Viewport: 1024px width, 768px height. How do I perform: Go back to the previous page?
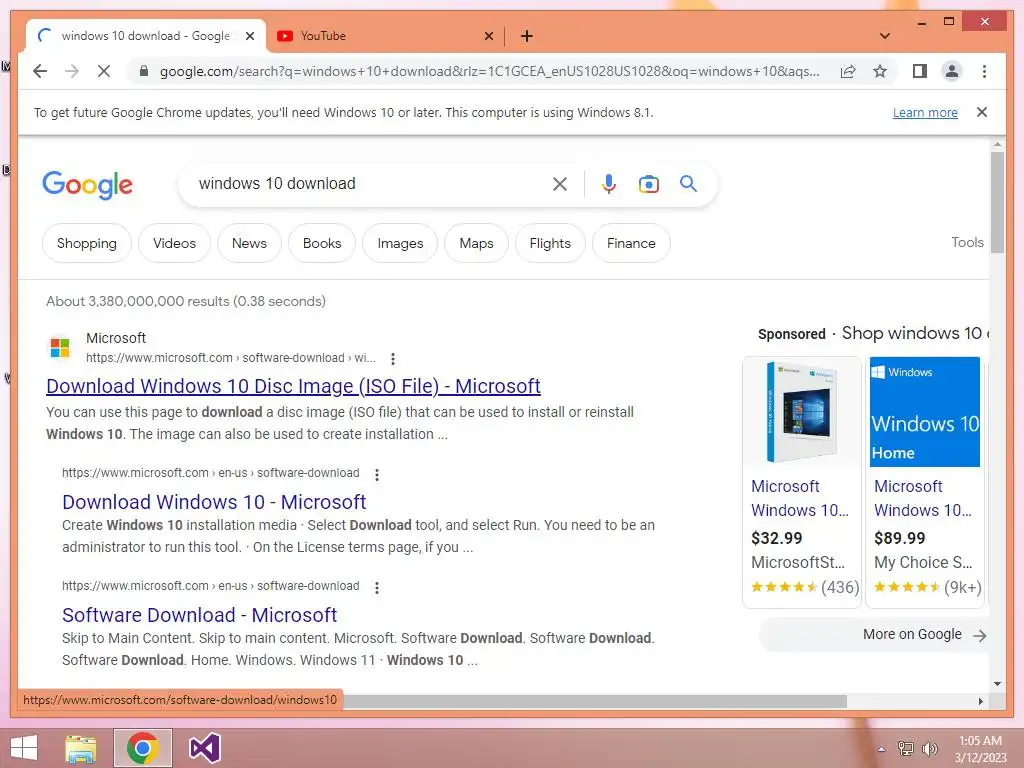click(40, 71)
